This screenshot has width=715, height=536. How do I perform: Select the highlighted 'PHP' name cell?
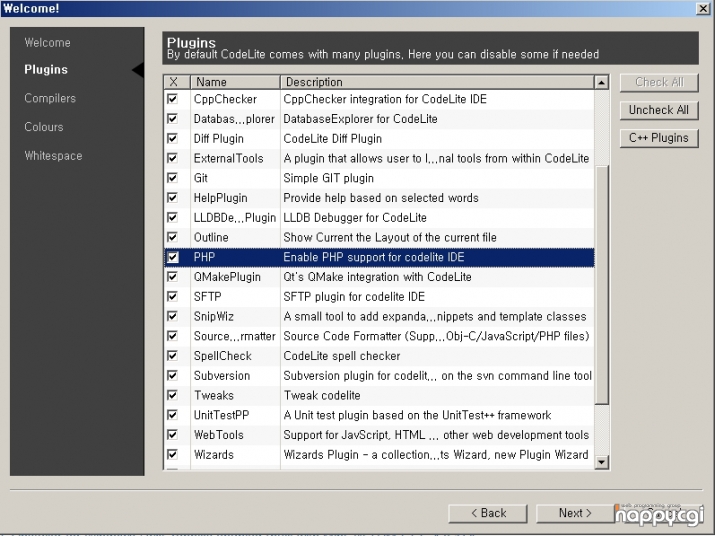pyautogui.click(x=204, y=257)
